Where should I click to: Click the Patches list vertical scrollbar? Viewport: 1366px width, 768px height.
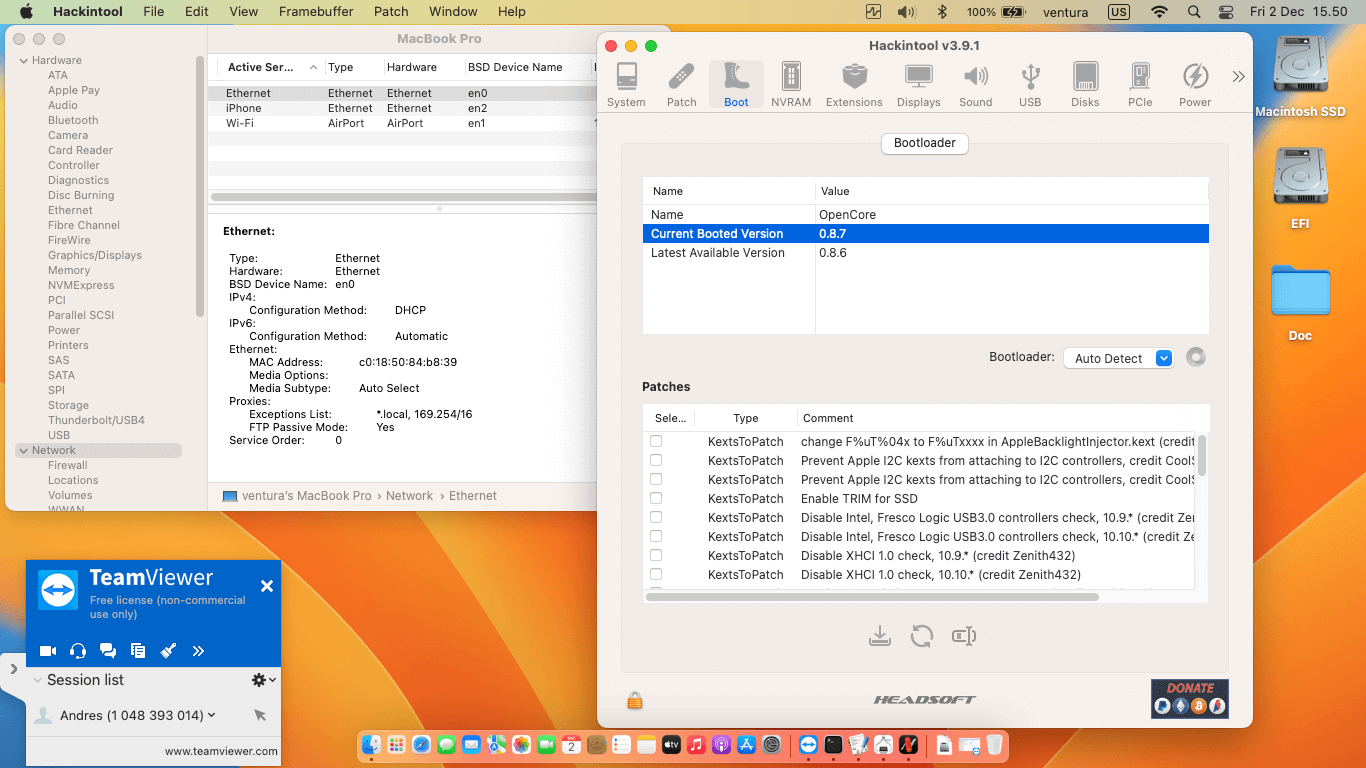coord(1202,455)
